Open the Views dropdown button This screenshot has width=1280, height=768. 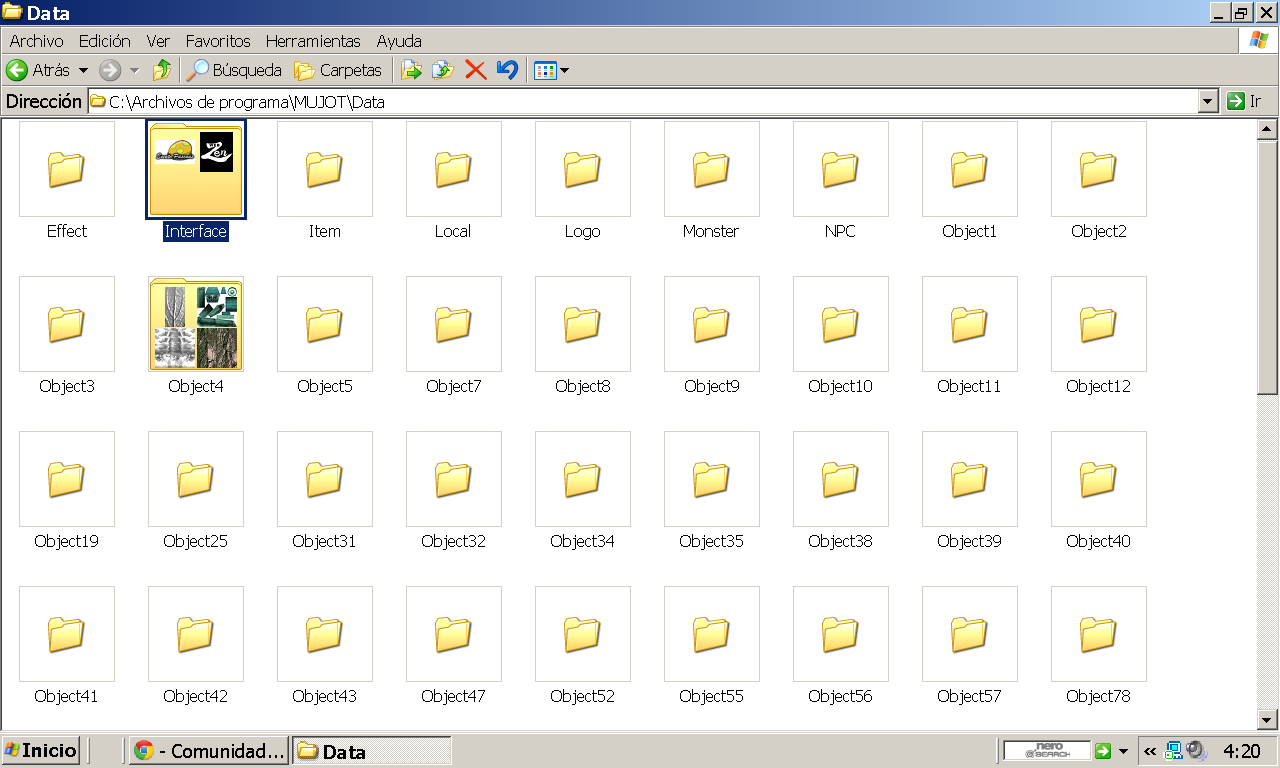(551, 71)
